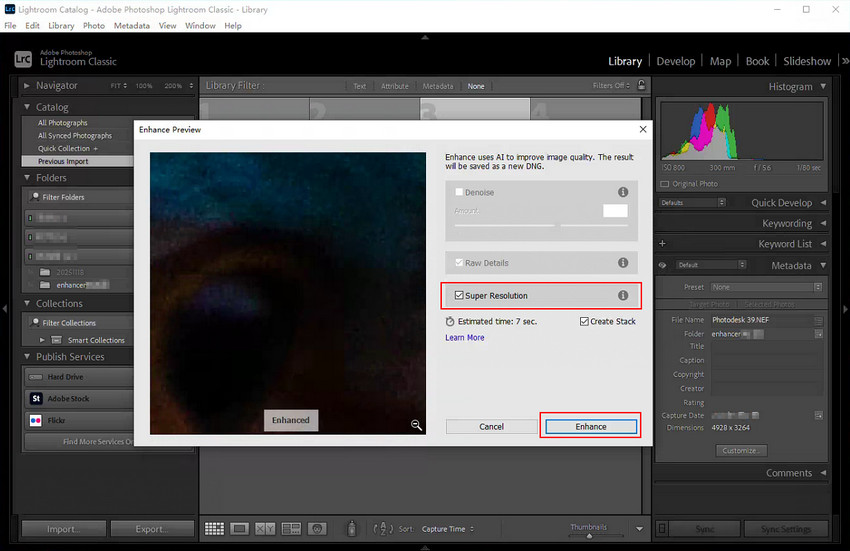Toggle the Denoise checkbox
Viewport: 850px width, 551px height.
point(459,192)
